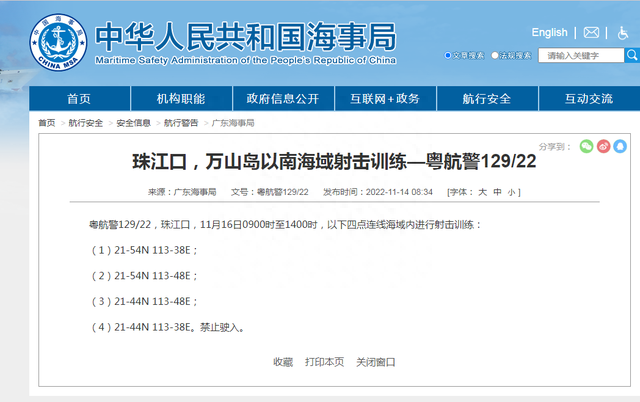Open the email envelope icon
The width and height of the screenshot is (640, 402).
pos(591,33)
